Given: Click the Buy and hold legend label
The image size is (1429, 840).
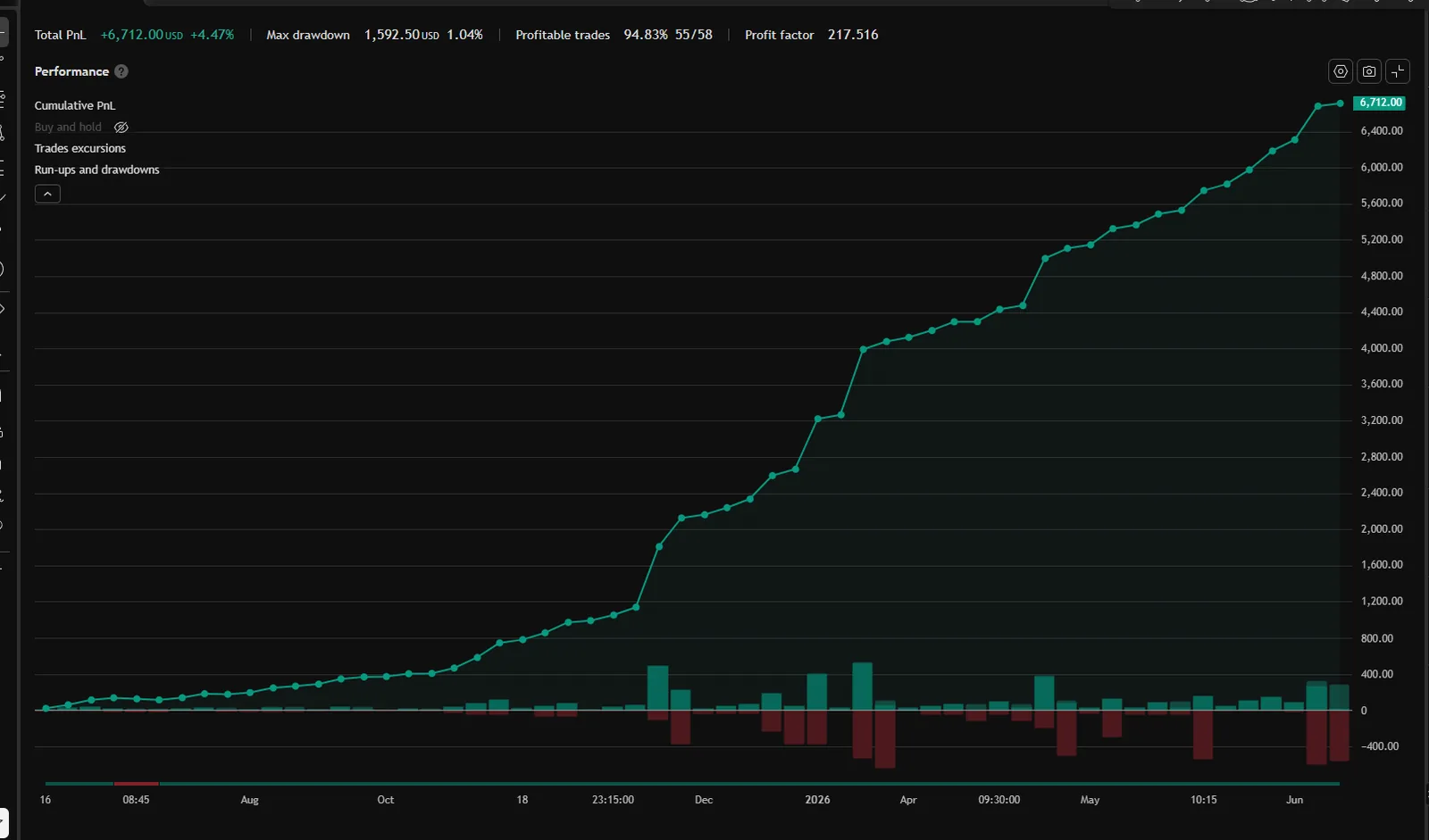Looking at the screenshot, I should (x=68, y=128).
